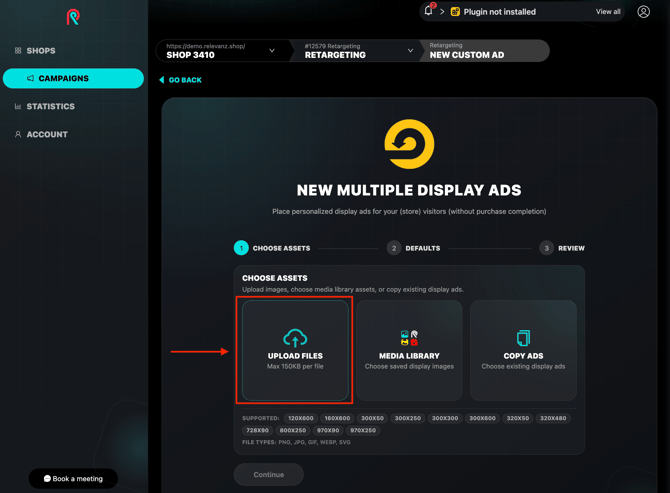Click View all notifications link
Screen dimensions: 670x493
click(x=608, y=12)
